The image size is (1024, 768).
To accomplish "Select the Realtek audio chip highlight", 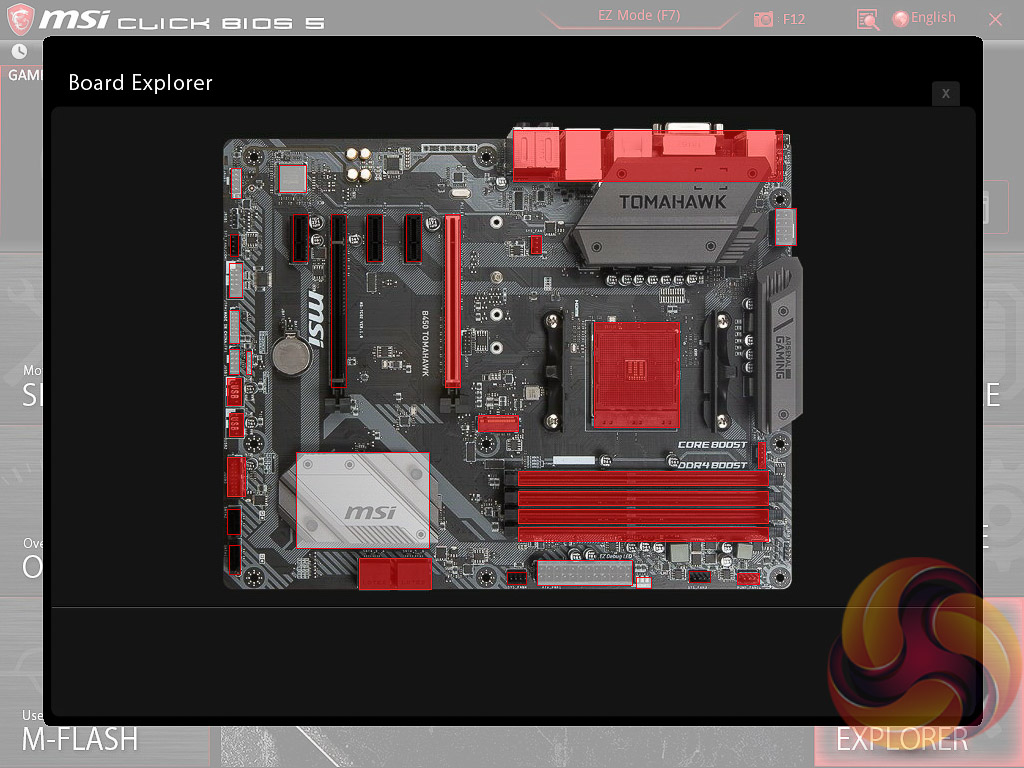I will [x=292, y=178].
